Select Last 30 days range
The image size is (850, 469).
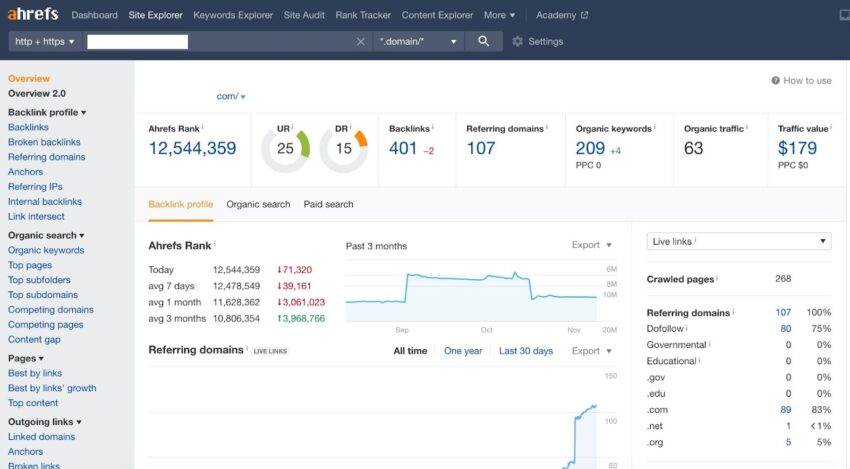[x=526, y=351]
